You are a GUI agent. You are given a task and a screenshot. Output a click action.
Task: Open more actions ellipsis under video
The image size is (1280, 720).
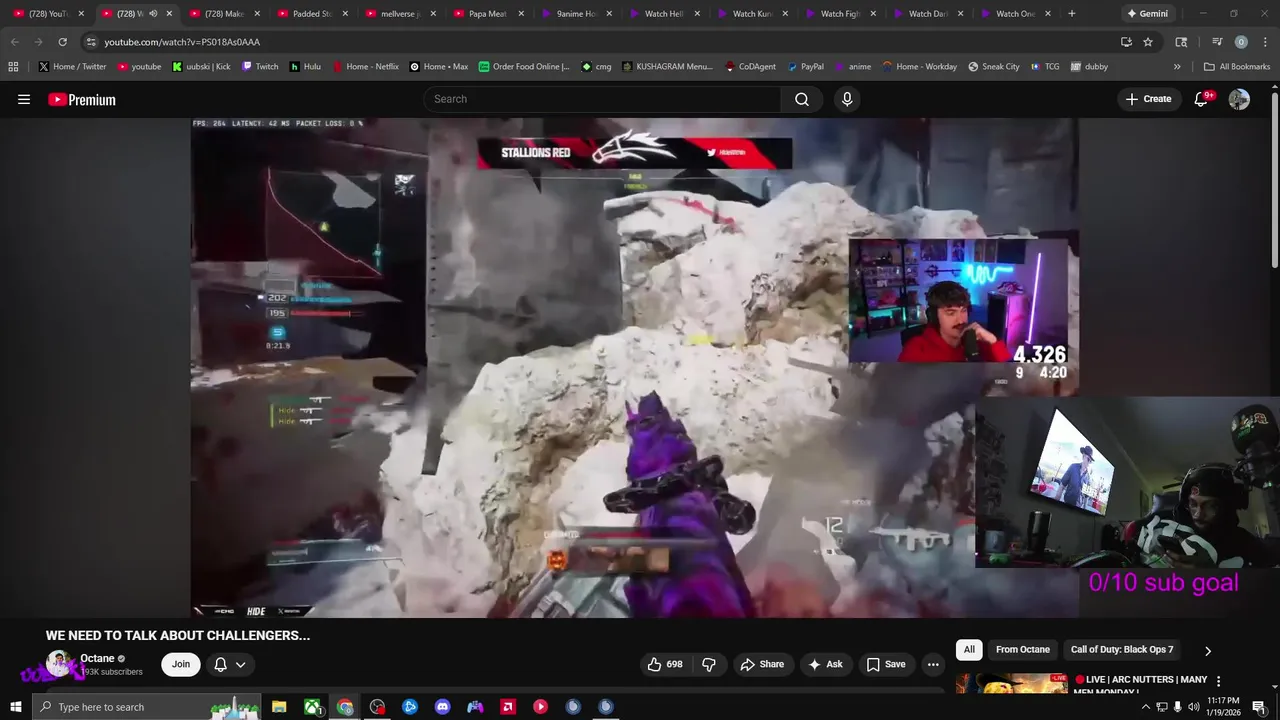[x=933, y=664]
